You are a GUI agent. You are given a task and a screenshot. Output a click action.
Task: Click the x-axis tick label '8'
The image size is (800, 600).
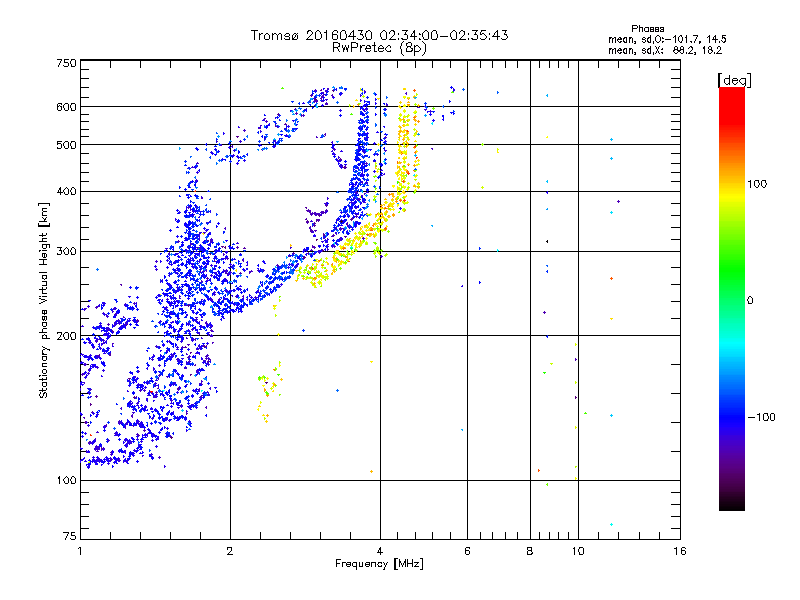[x=530, y=551]
